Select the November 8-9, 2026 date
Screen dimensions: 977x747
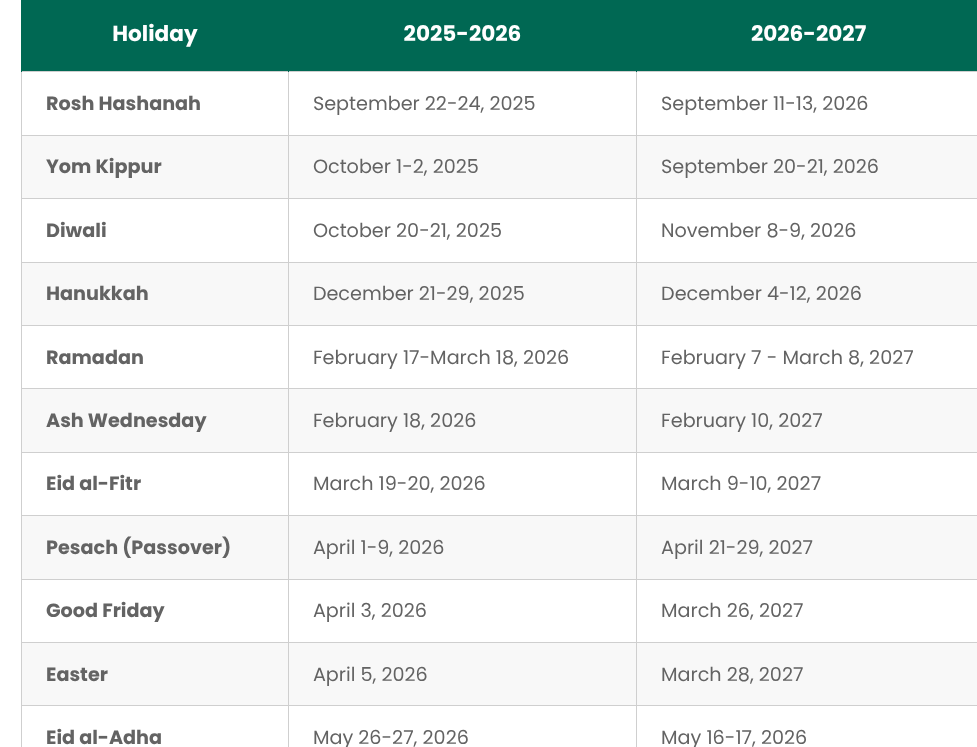(x=758, y=231)
